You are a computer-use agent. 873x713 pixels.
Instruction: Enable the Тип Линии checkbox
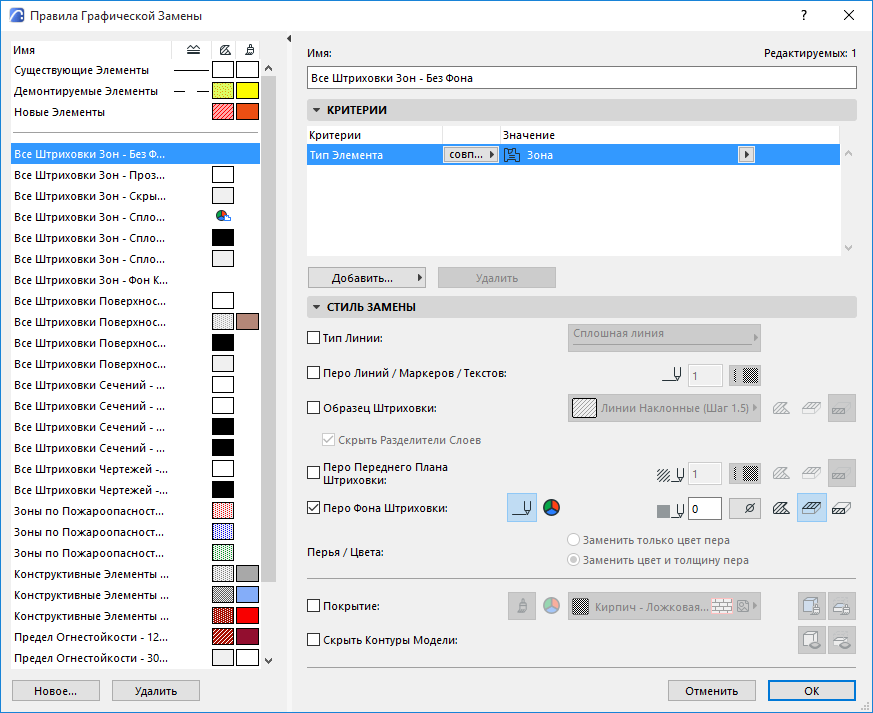(x=313, y=338)
